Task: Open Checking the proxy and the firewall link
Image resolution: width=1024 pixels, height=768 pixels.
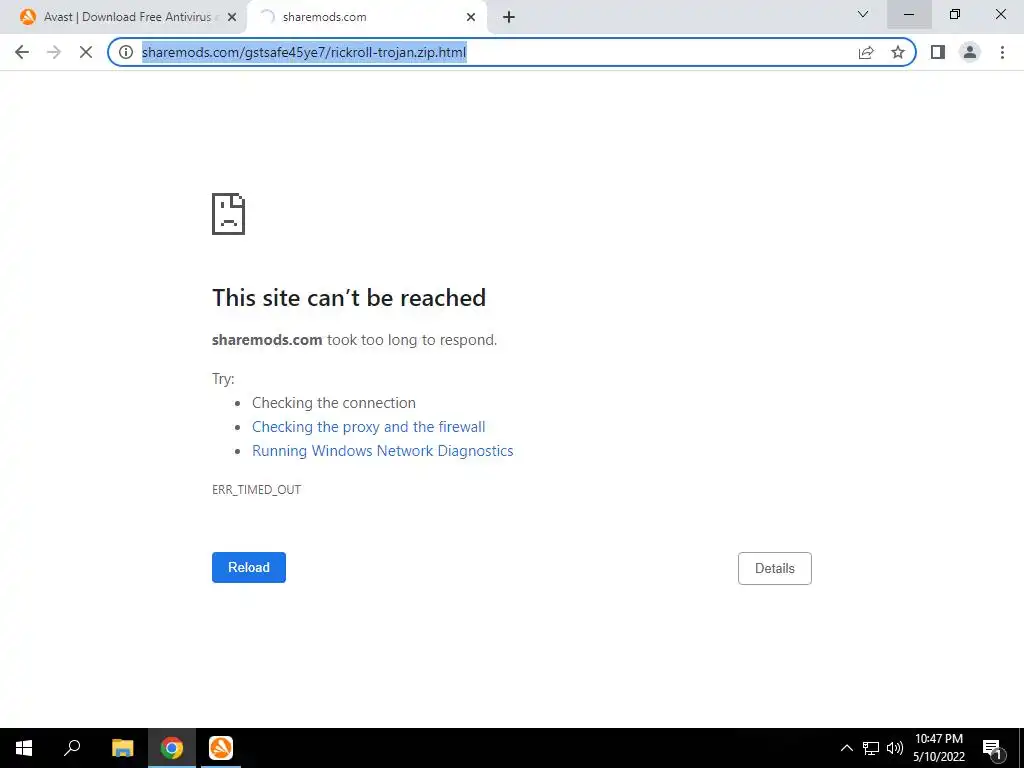Action: [368, 426]
